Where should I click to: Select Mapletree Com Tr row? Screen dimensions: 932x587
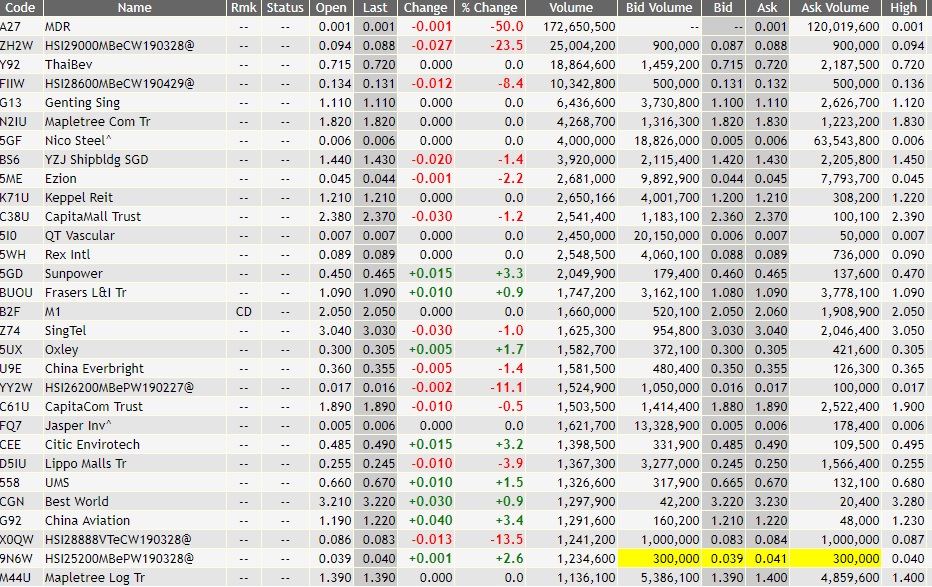pos(466,122)
